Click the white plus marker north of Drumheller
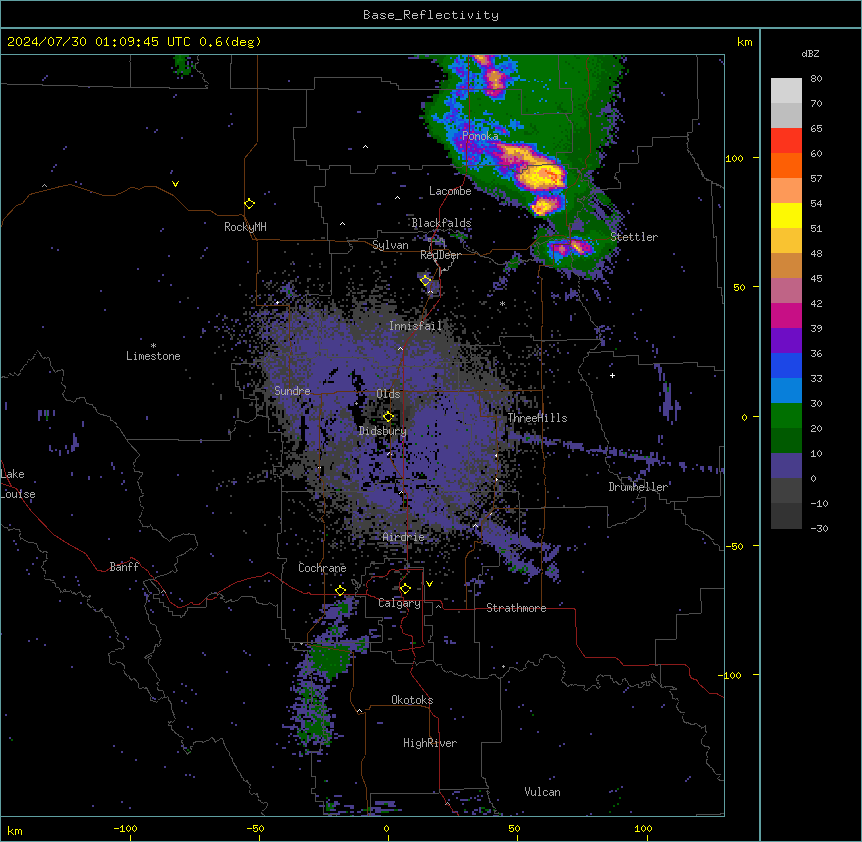This screenshot has height=842, width=862. pyautogui.click(x=612, y=375)
